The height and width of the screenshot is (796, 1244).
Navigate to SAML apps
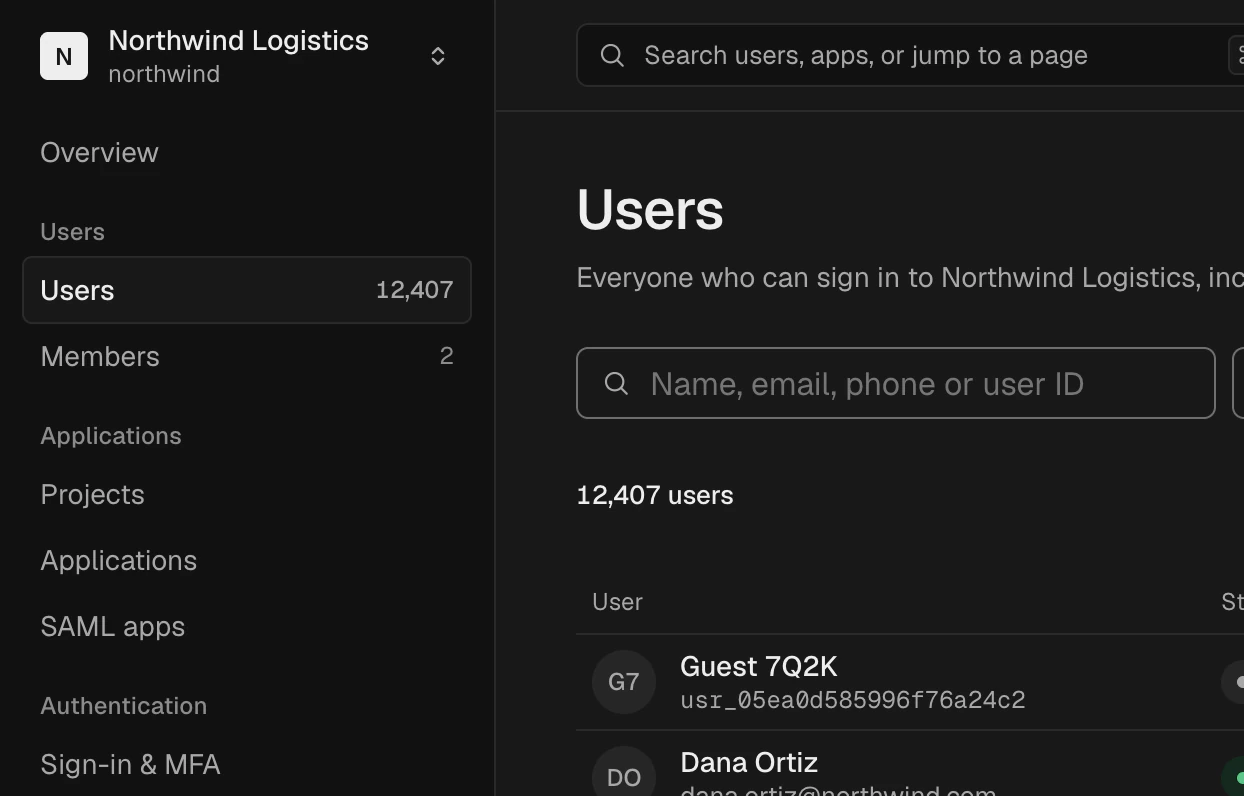click(112, 626)
